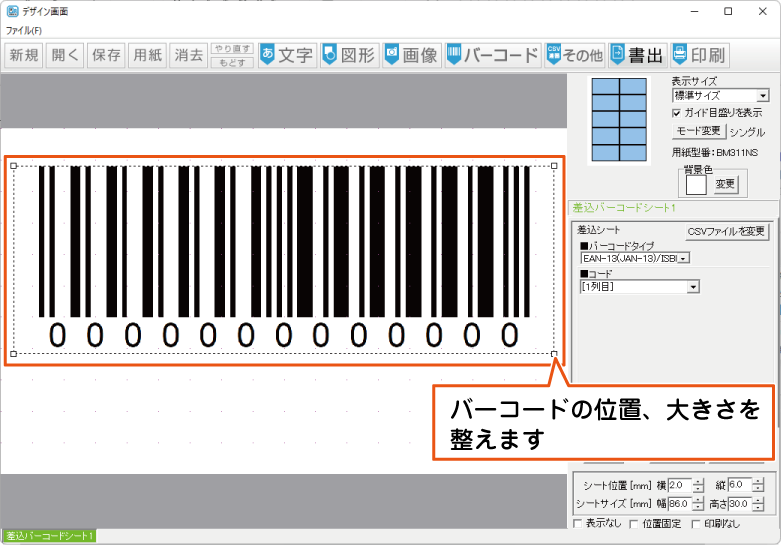The image size is (781, 545).
Task: Click the barcode's top-left resize handle
Action: tap(13, 166)
